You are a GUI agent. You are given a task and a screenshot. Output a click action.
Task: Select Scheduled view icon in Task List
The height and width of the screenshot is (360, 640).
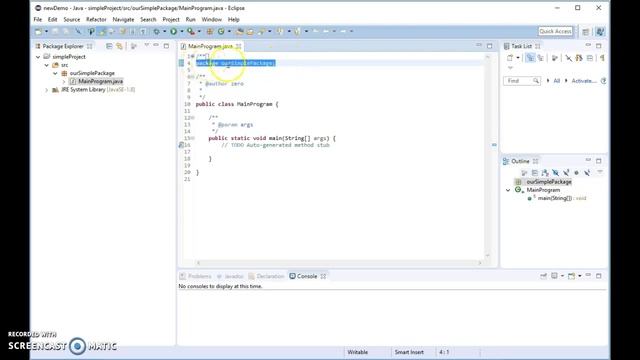(540, 58)
